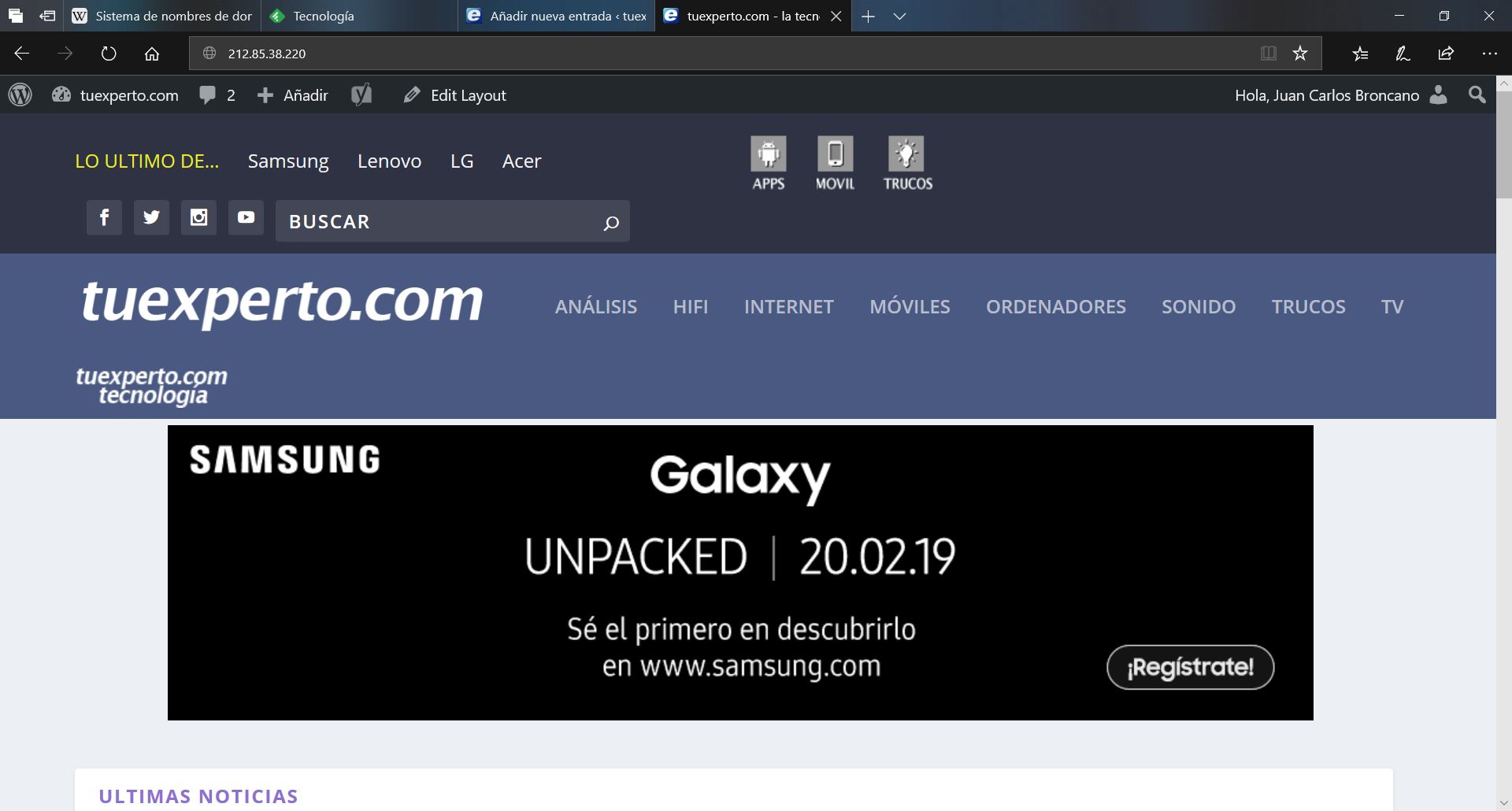Open ANÁLISIS navigation menu item
Viewport: 1512px width, 811px height.
tap(596, 306)
